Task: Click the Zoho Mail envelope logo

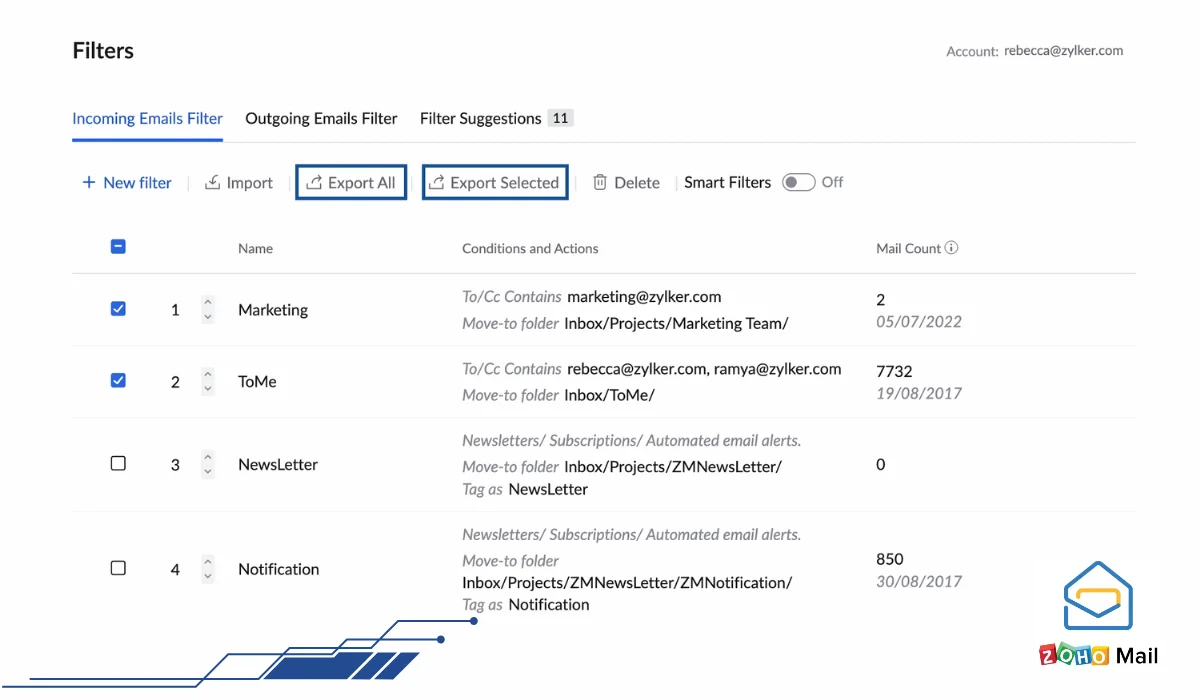Action: pyautogui.click(x=1097, y=596)
